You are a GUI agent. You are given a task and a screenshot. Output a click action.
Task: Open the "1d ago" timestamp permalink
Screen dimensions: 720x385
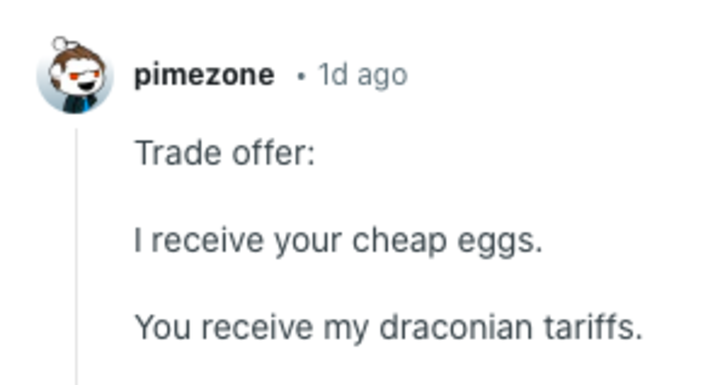(x=363, y=75)
